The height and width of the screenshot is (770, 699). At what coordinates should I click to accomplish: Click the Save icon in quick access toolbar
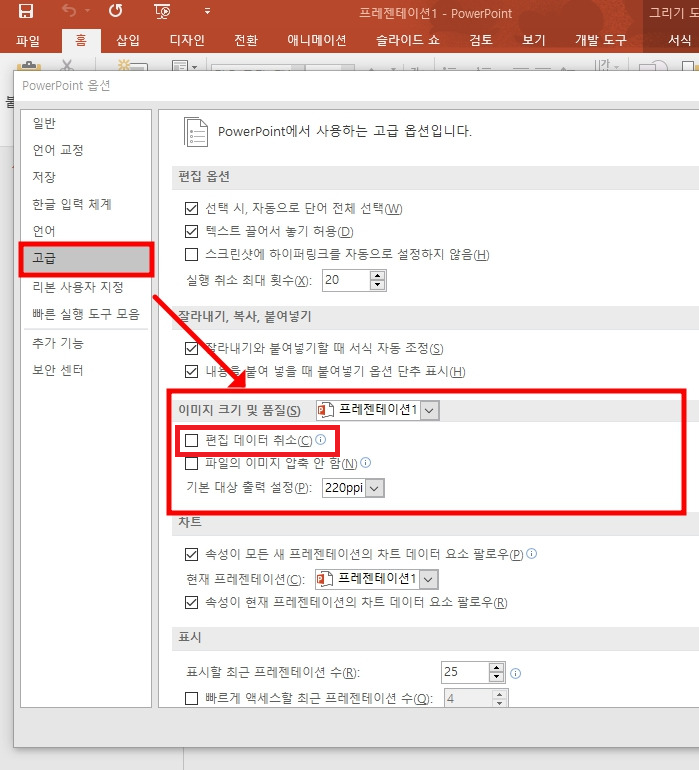pos(26,11)
